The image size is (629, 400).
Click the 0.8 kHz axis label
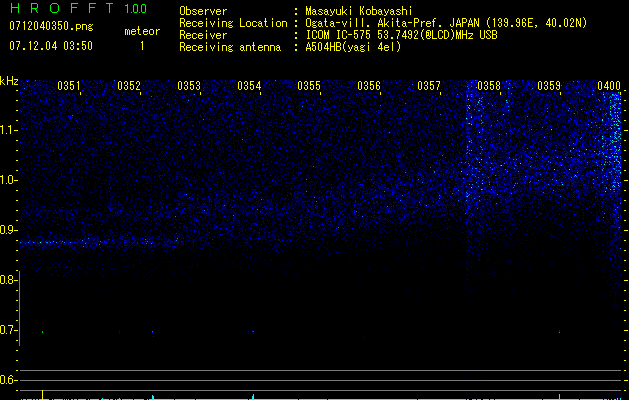point(8,280)
